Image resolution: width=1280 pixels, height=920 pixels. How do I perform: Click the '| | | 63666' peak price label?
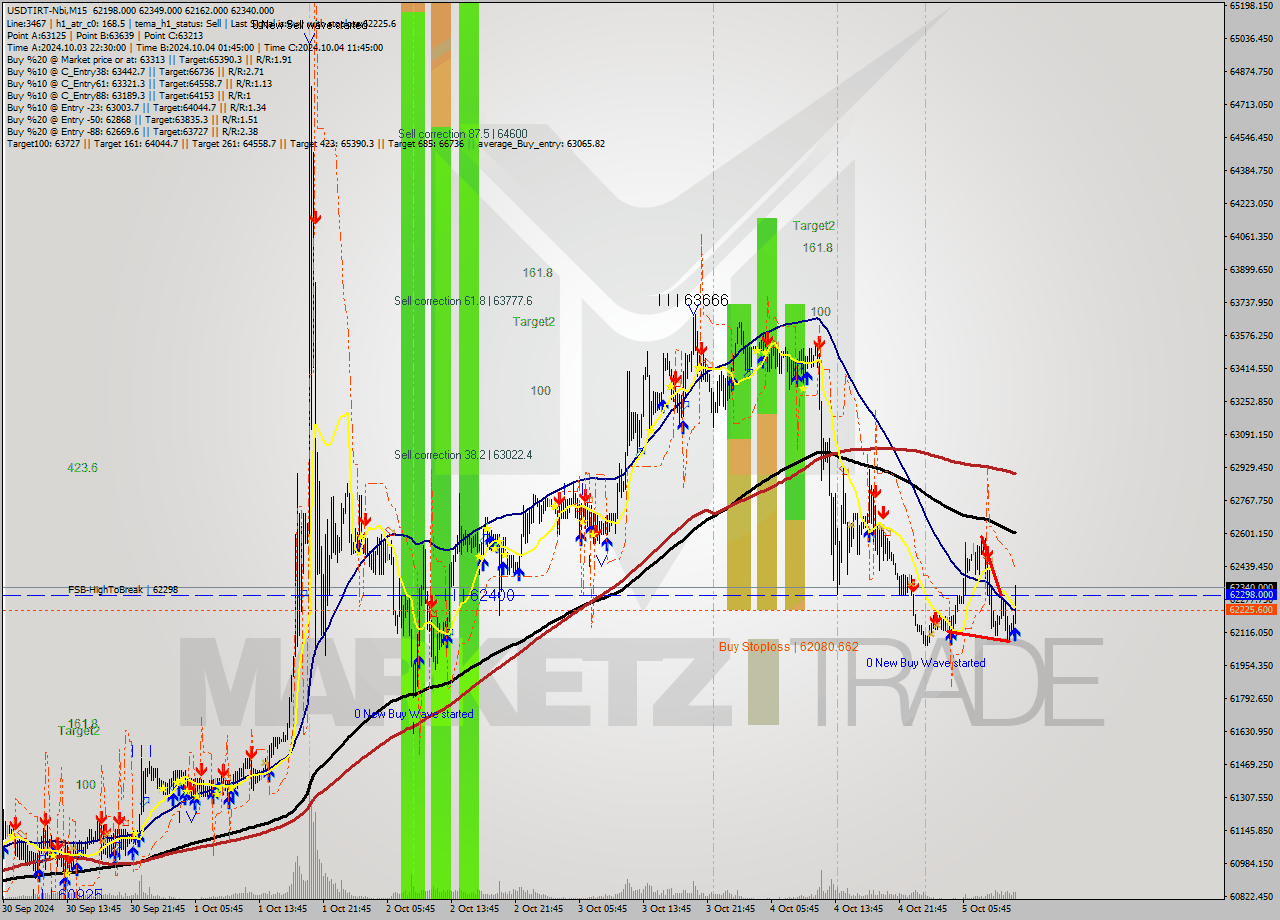693,300
